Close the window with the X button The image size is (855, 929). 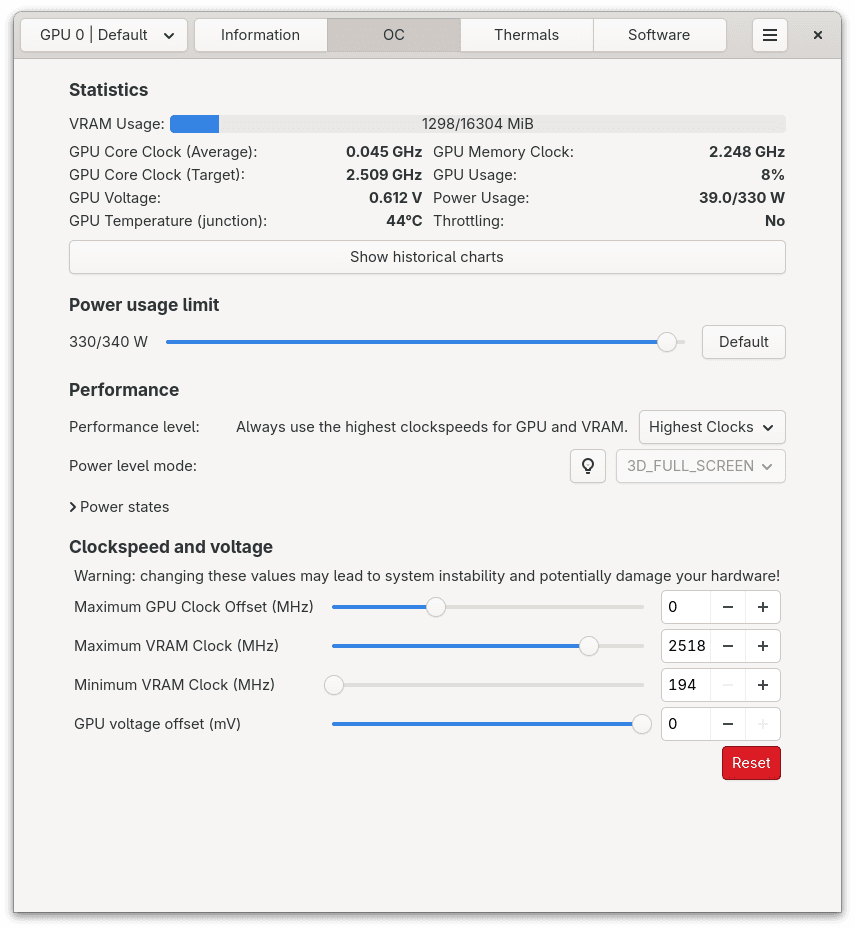(x=818, y=35)
